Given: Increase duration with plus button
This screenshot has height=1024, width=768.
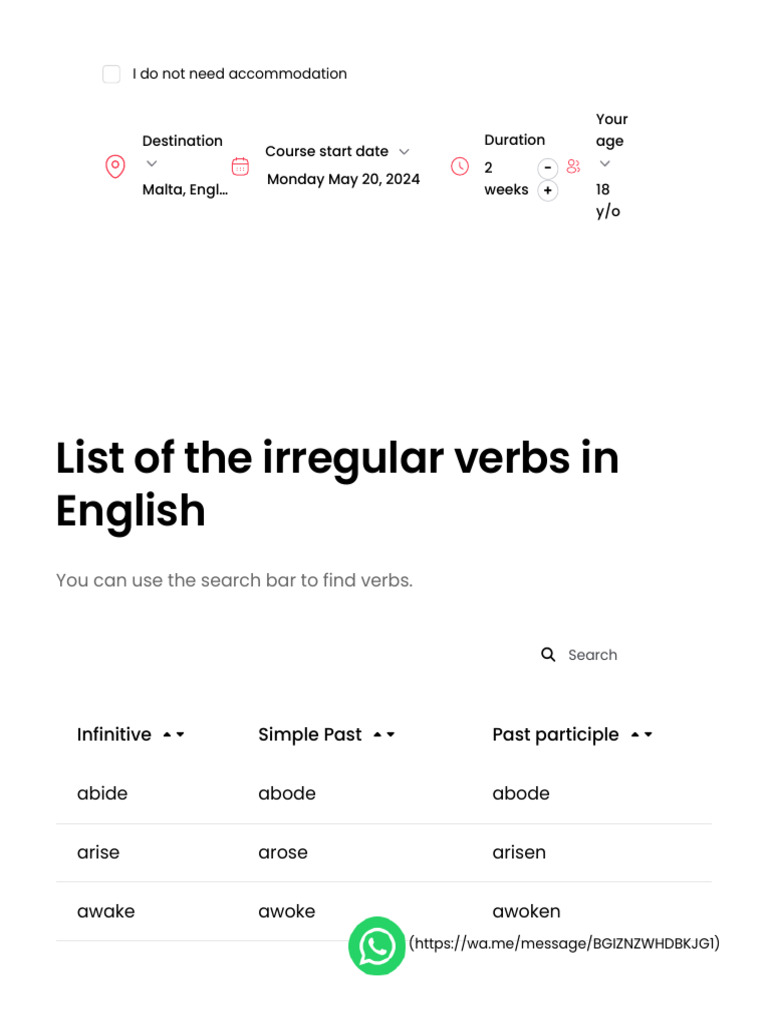Looking at the screenshot, I should click(548, 190).
